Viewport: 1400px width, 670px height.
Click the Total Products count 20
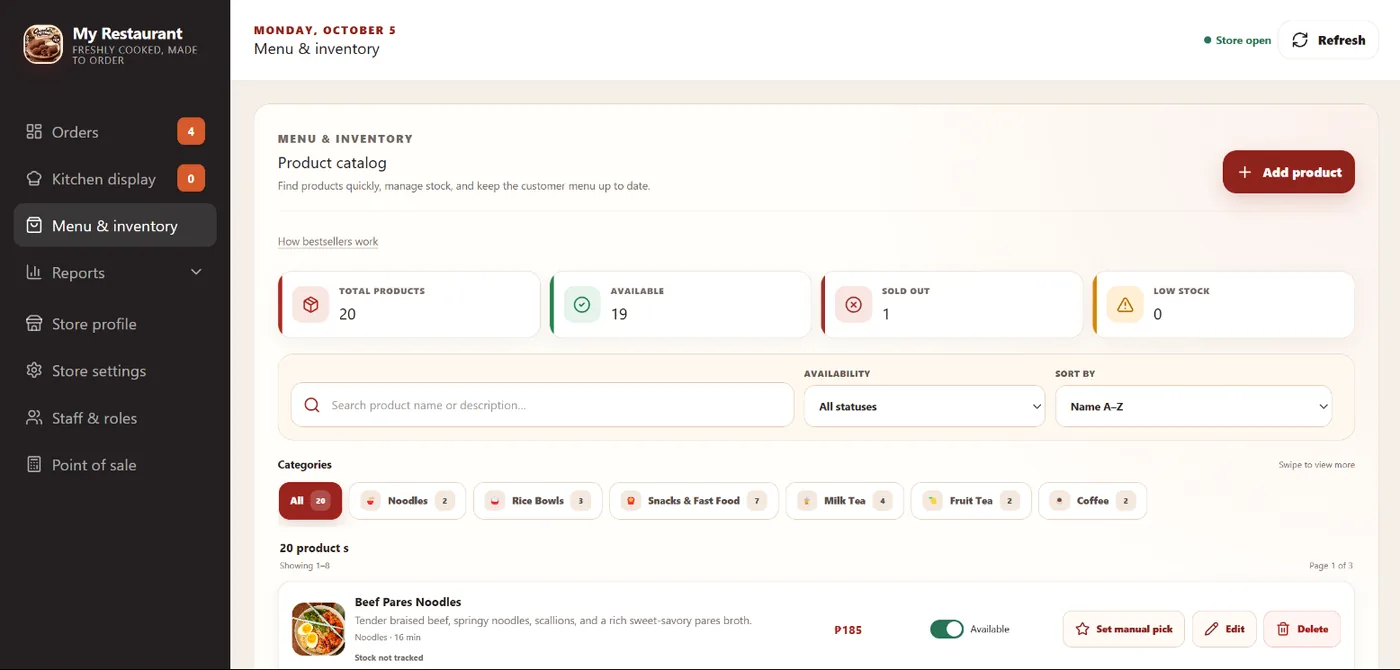tap(347, 314)
